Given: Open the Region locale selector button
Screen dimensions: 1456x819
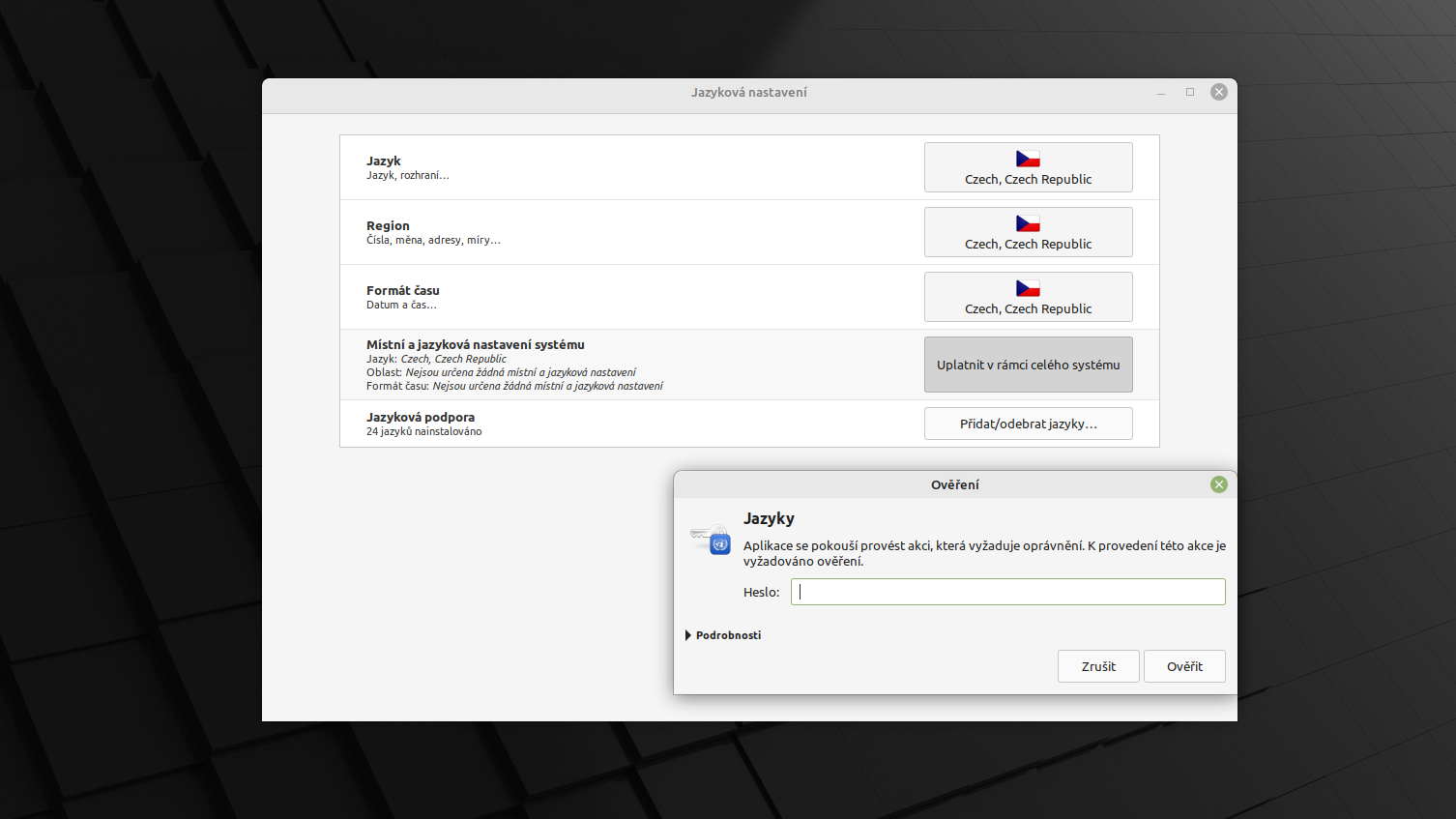Looking at the screenshot, I should point(1028,232).
